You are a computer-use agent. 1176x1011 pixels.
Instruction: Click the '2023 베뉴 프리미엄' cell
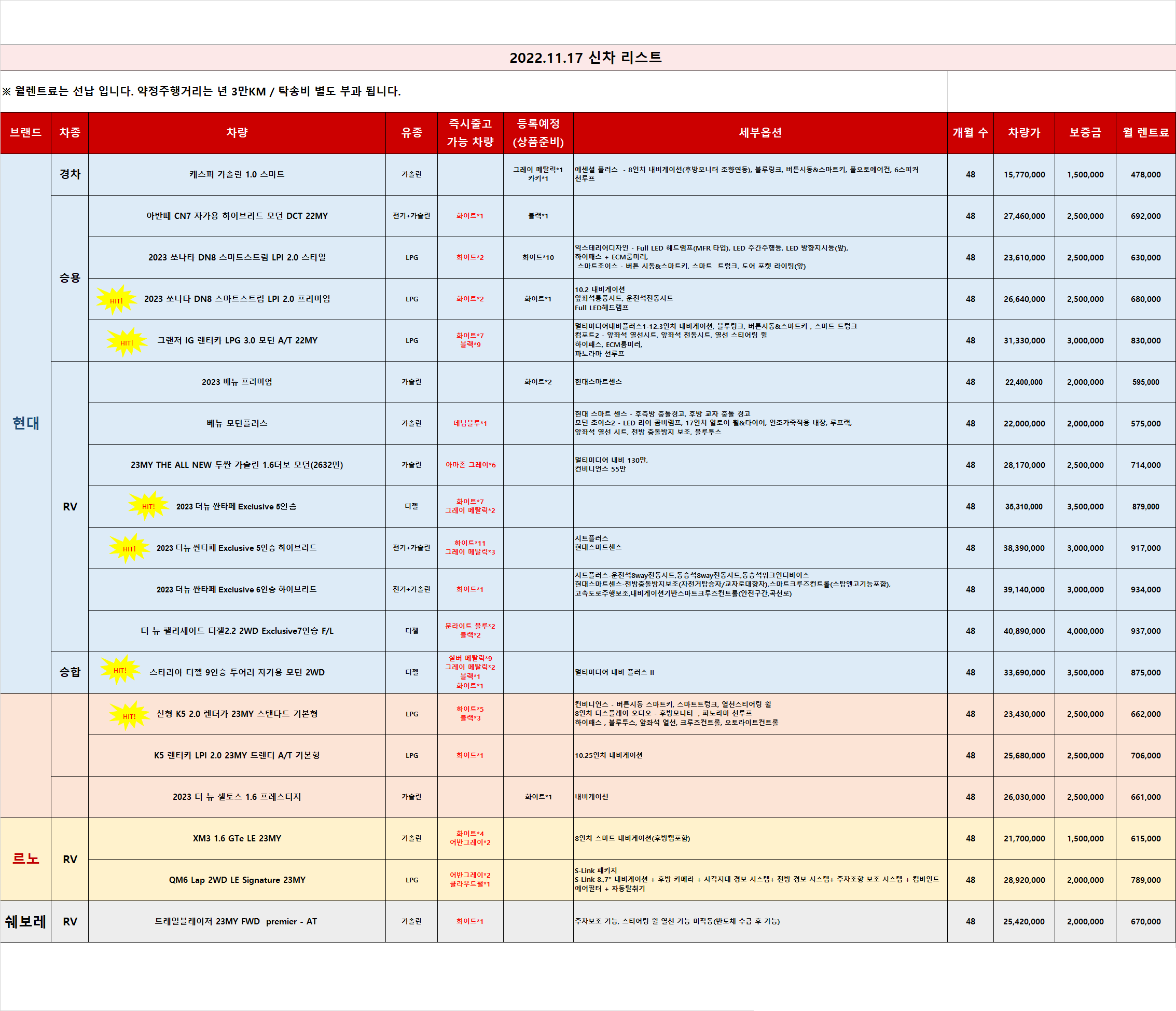pos(237,382)
